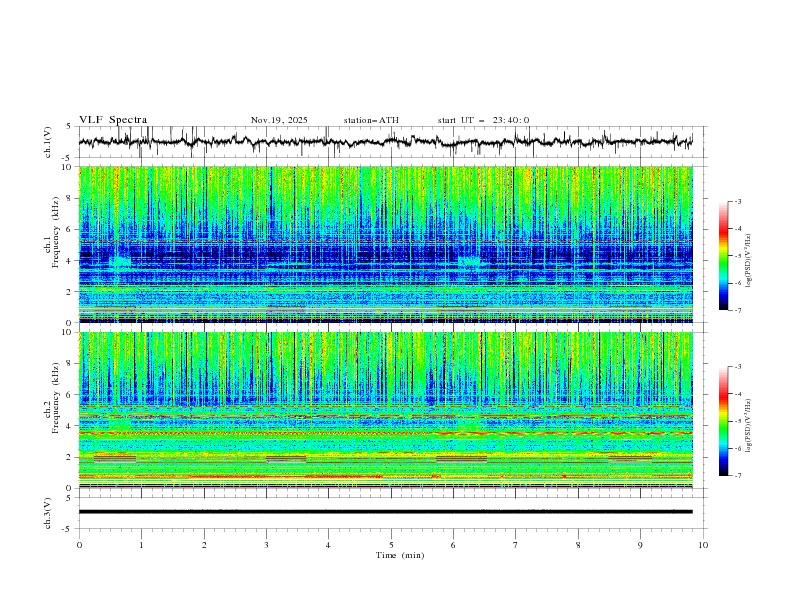The width and height of the screenshot is (792, 612).
Task: Click the ch.2 spectrogram plot area
Action: click(x=385, y=410)
